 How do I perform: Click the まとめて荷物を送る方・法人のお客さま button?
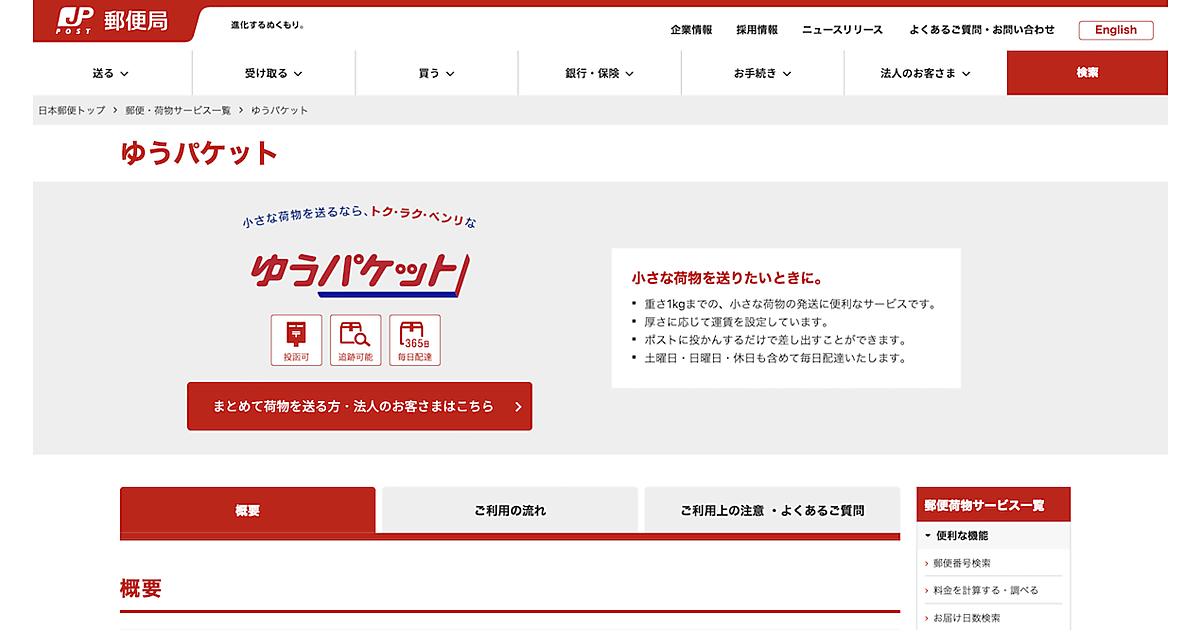(359, 406)
